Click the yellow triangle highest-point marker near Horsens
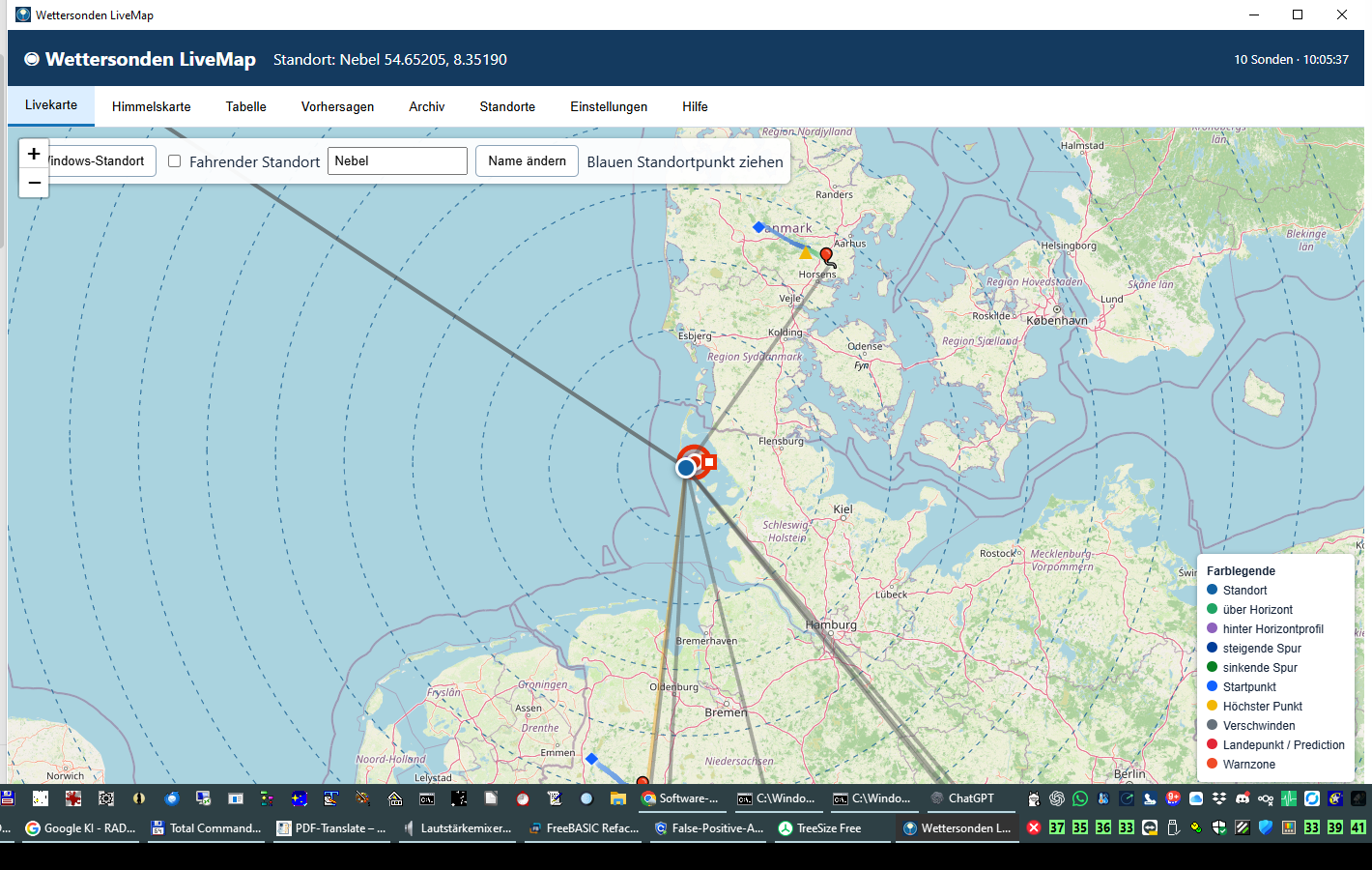The image size is (1372, 870). click(x=806, y=253)
